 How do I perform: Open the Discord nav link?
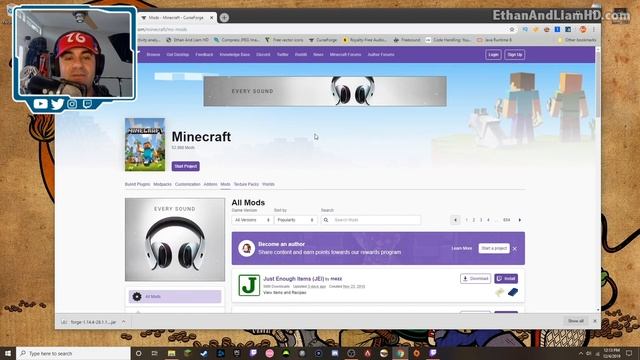[x=263, y=54]
